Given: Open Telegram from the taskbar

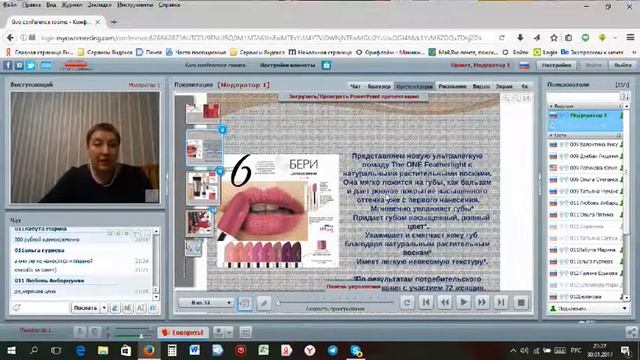Looking at the screenshot, I should 333,351.
